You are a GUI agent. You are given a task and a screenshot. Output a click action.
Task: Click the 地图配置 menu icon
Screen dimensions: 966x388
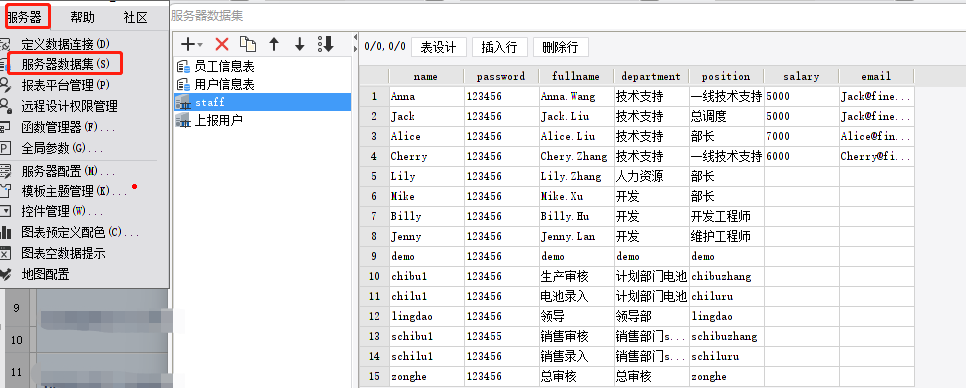point(6,275)
